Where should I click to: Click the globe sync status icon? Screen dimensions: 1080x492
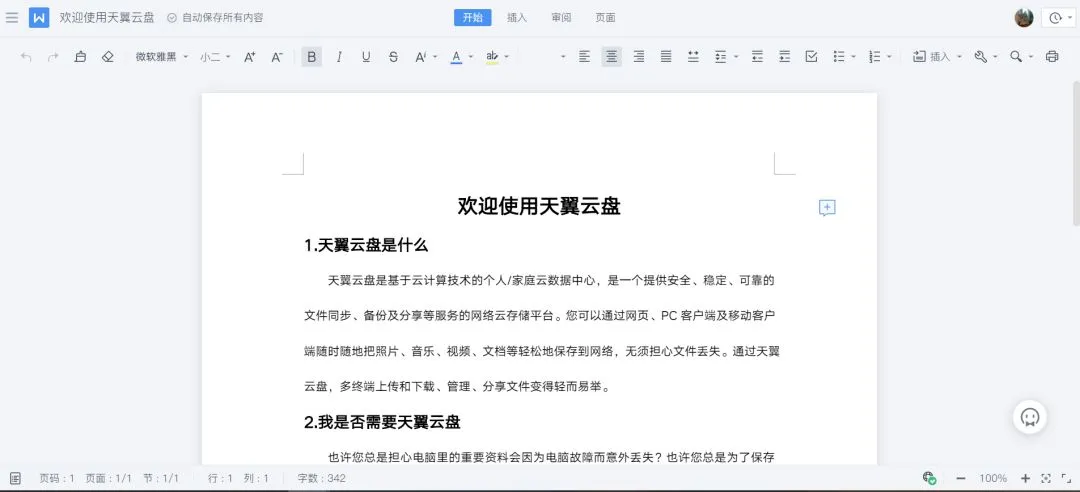928,478
